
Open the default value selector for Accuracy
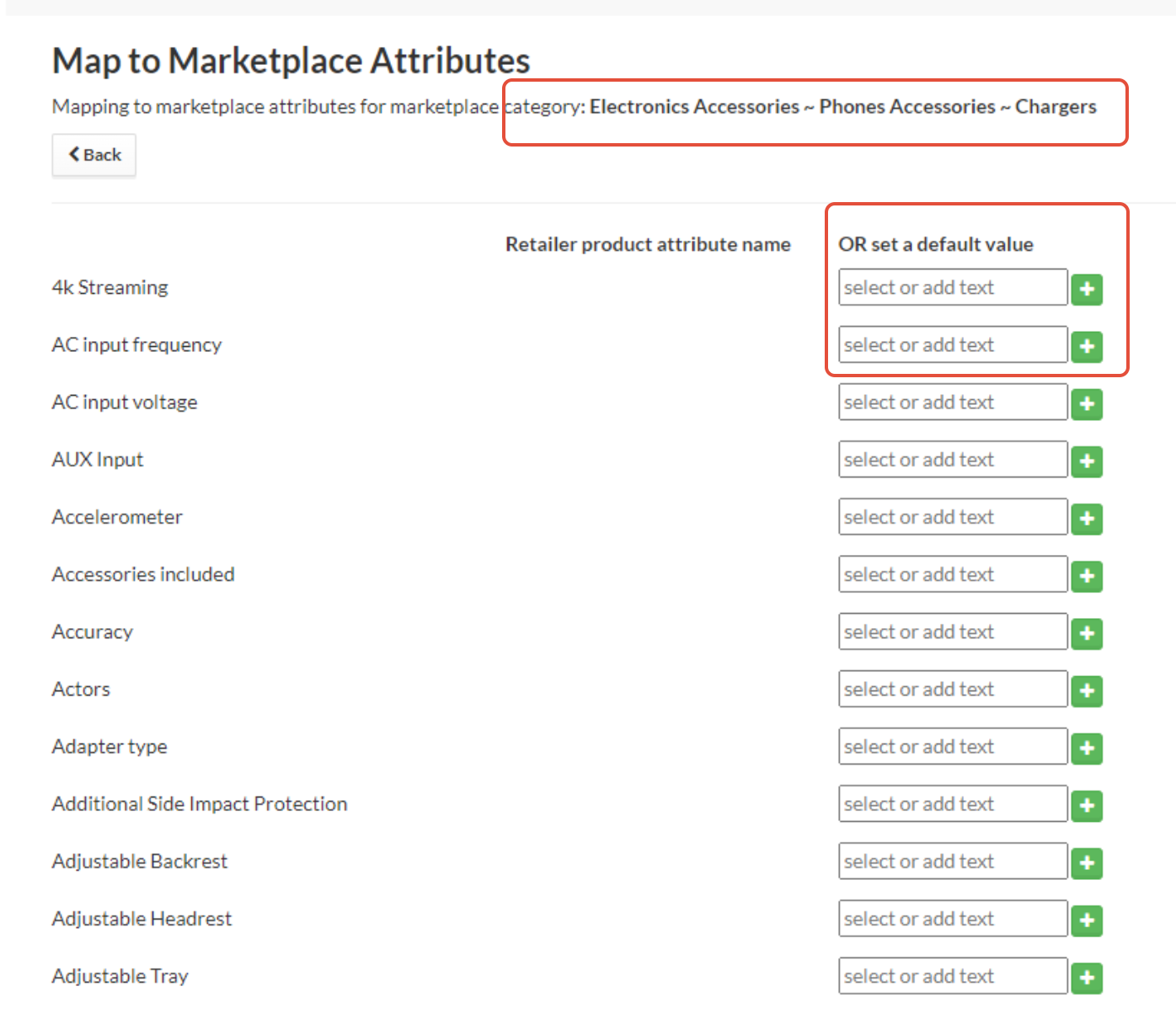(x=951, y=632)
